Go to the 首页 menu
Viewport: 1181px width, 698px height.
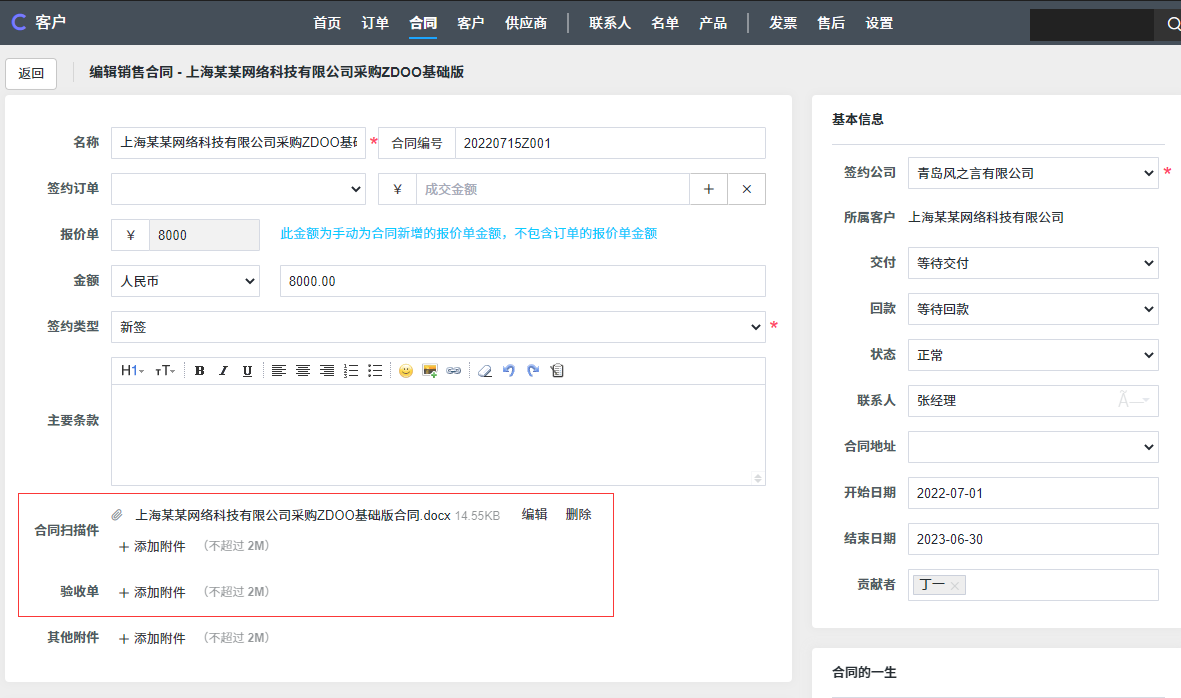coord(327,23)
